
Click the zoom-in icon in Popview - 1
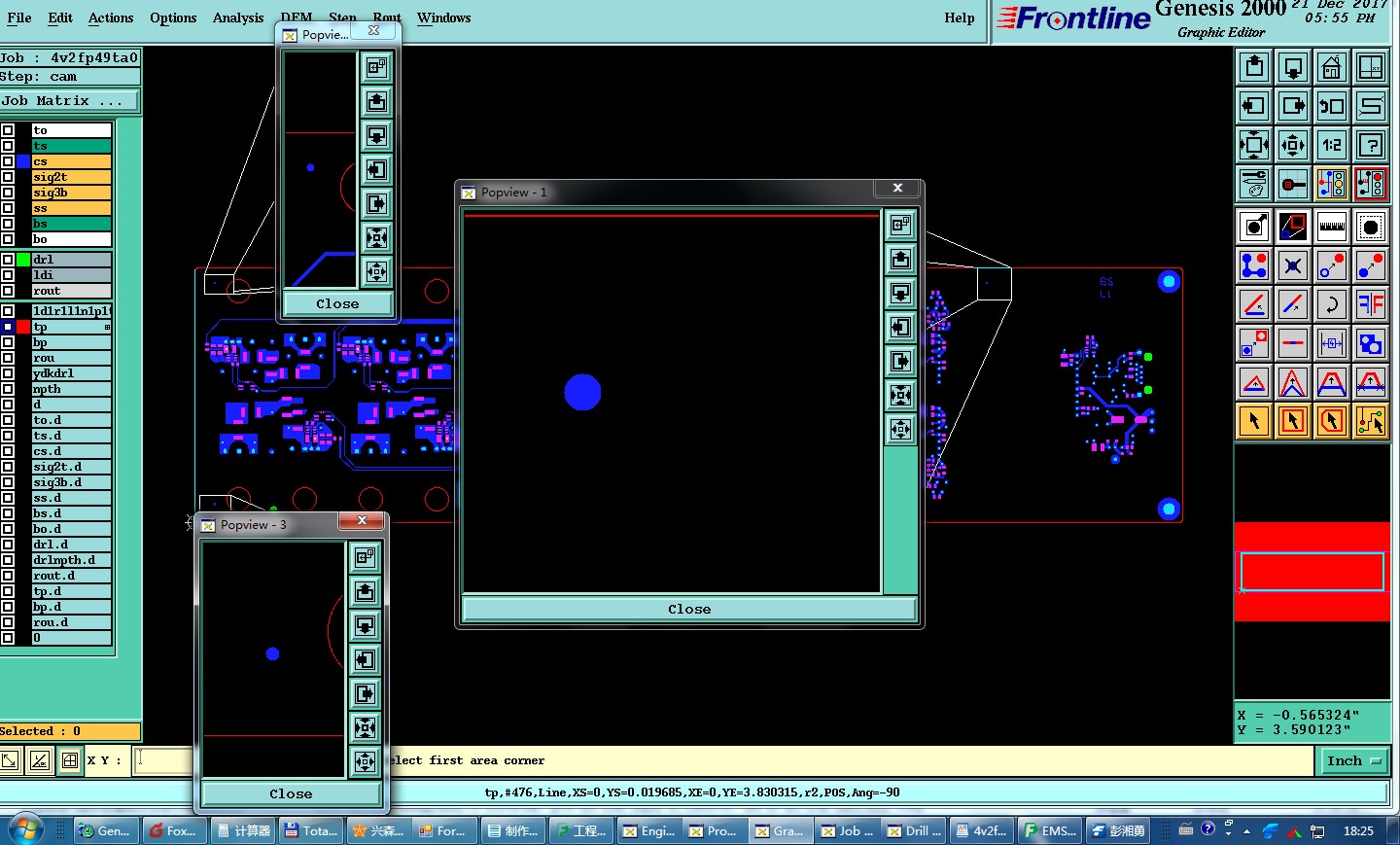(x=901, y=395)
